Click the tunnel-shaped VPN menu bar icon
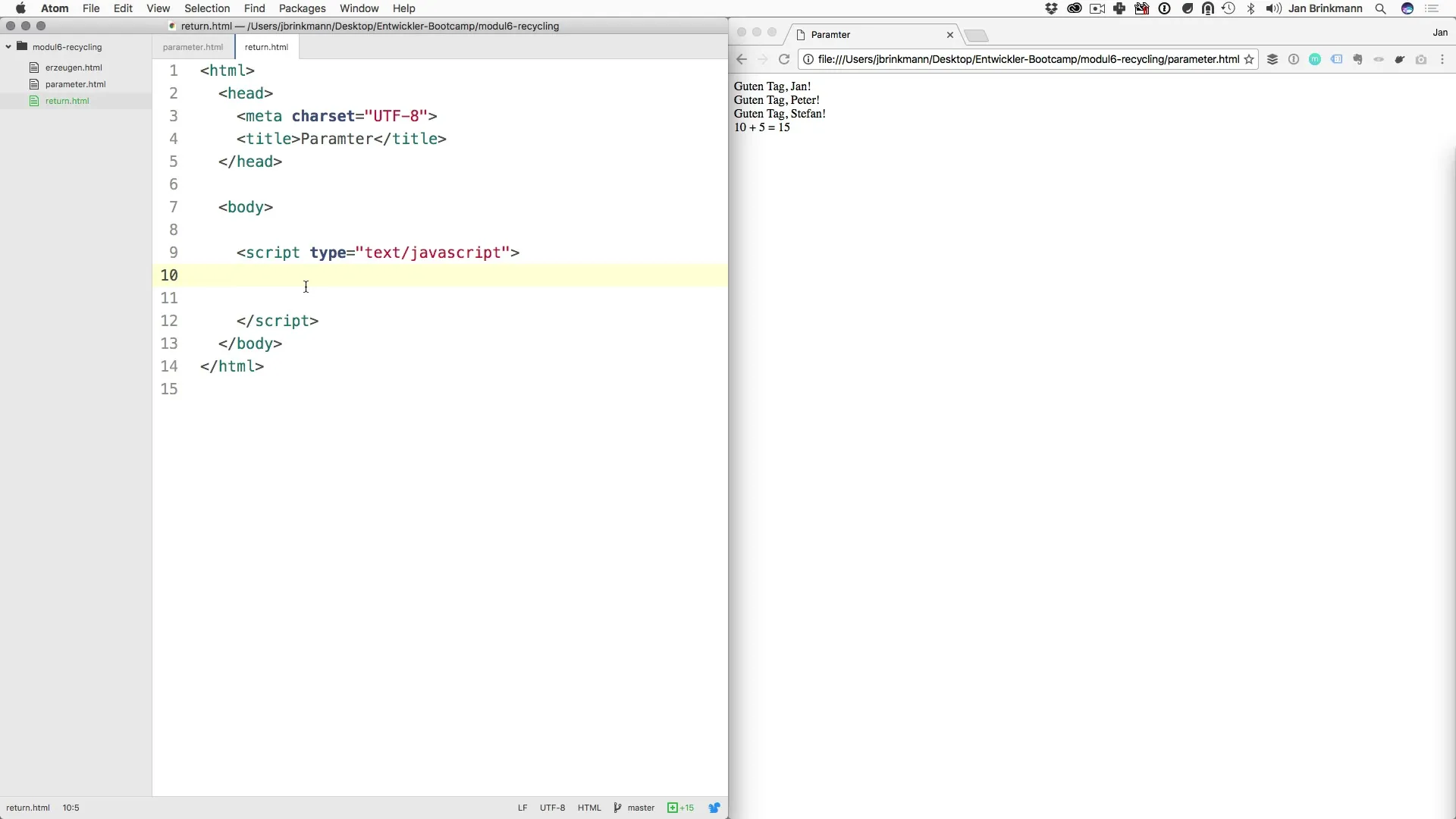Image resolution: width=1456 pixels, height=819 pixels. coord(1208,8)
